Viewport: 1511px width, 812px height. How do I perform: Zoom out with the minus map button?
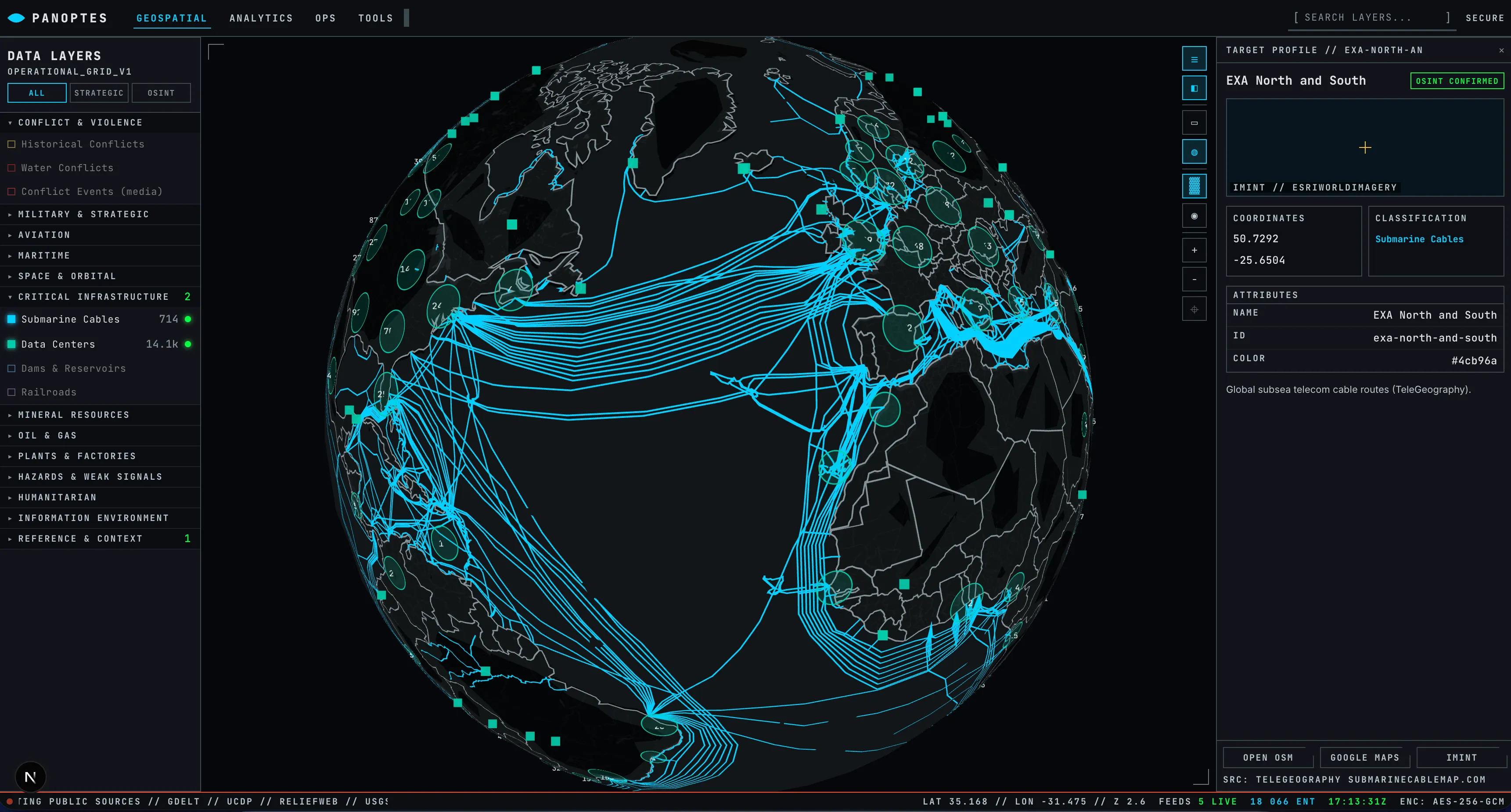[1194, 280]
